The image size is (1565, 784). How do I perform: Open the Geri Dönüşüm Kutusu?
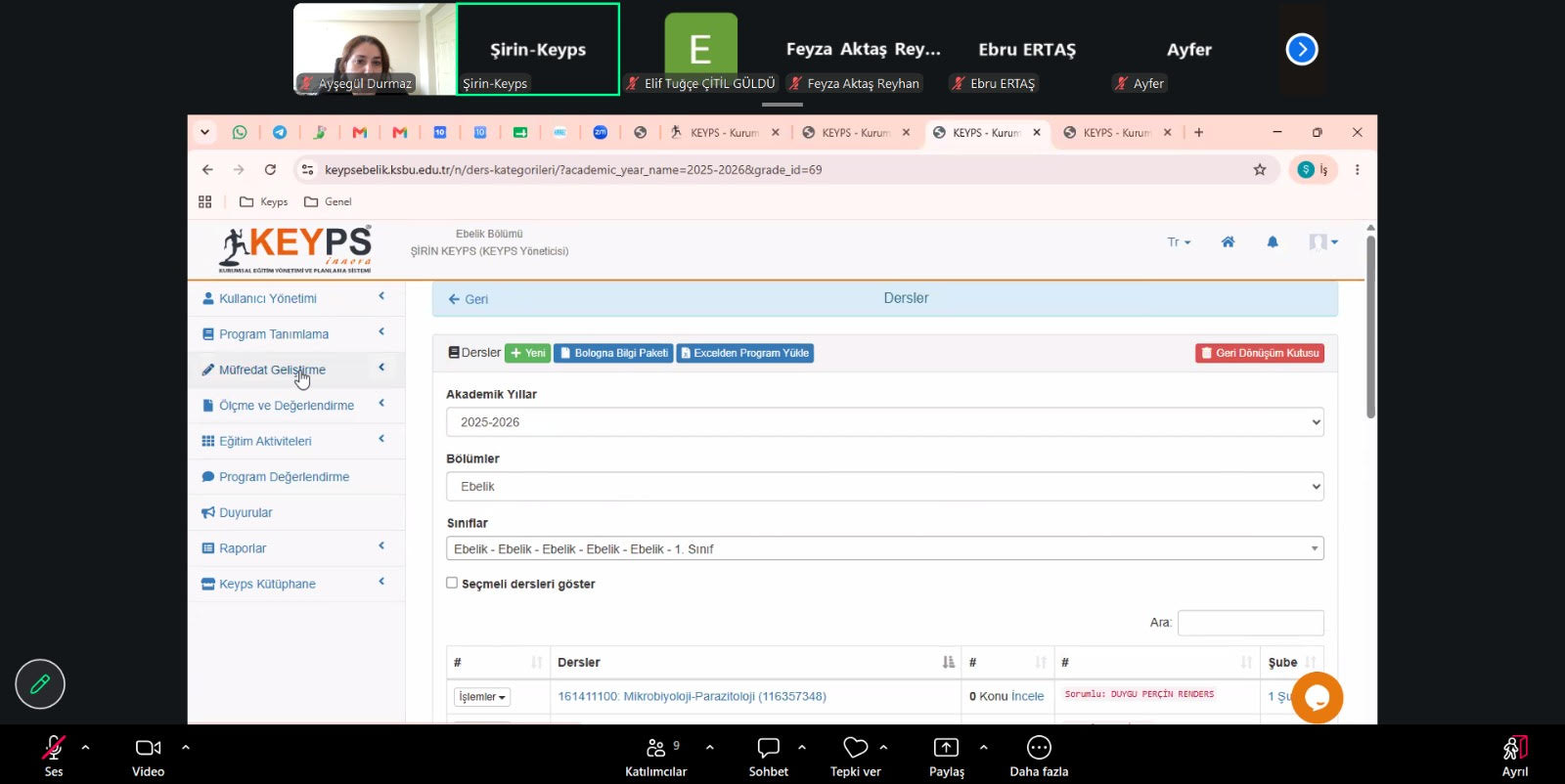(x=1260, y=353)
